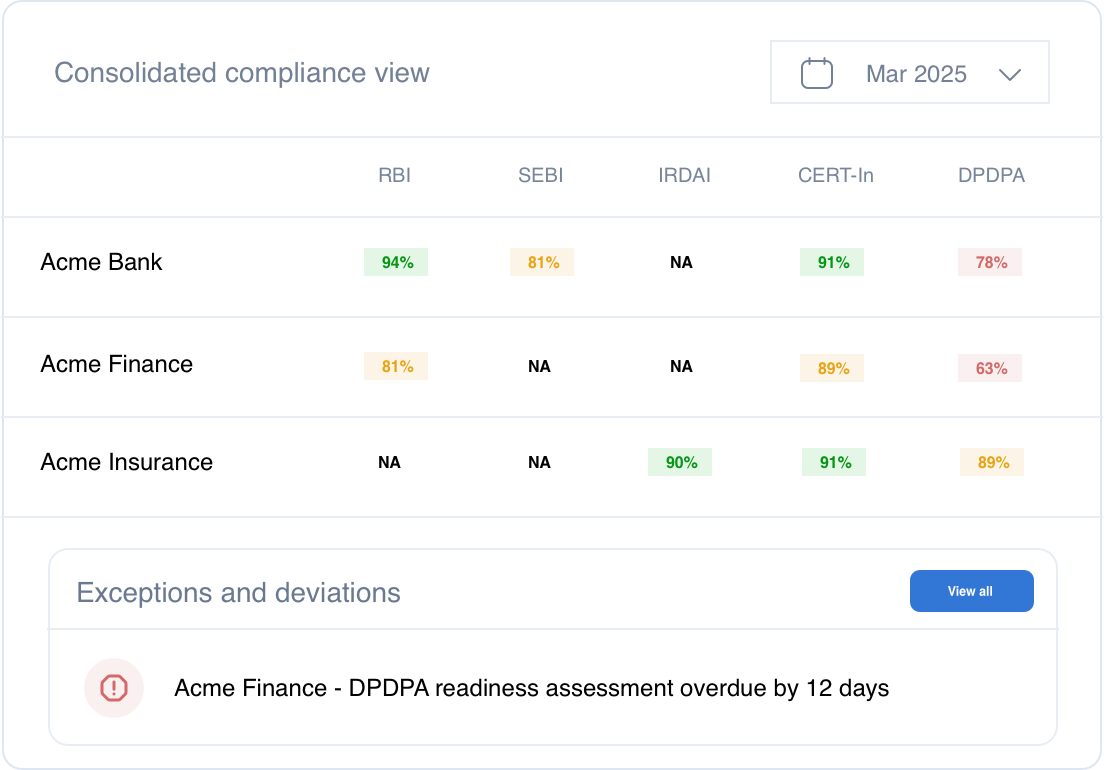Click the Exceptions and deviations heading
1104x770 pixels.
point(238,593)
